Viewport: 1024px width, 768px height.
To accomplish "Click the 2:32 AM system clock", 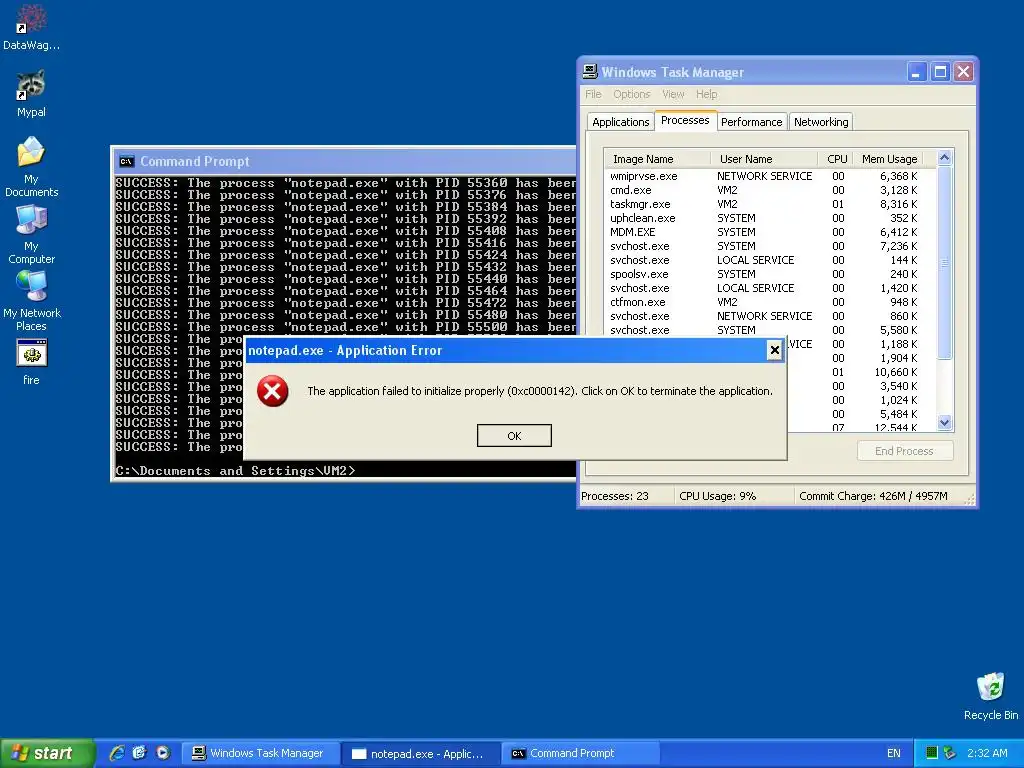I will coord(987,753).
